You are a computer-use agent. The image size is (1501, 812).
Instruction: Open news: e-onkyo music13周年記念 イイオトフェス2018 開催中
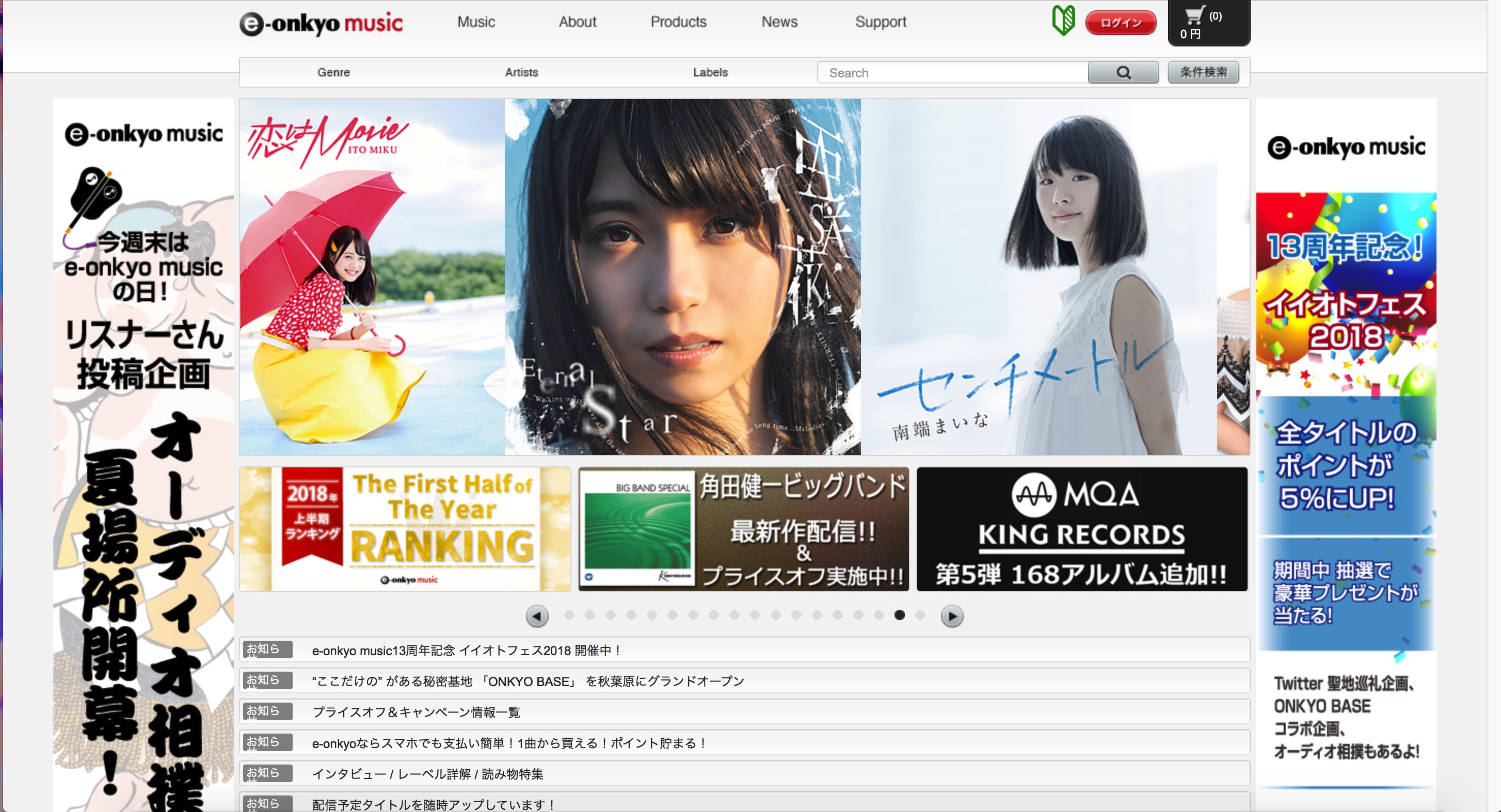coord(467,651)
